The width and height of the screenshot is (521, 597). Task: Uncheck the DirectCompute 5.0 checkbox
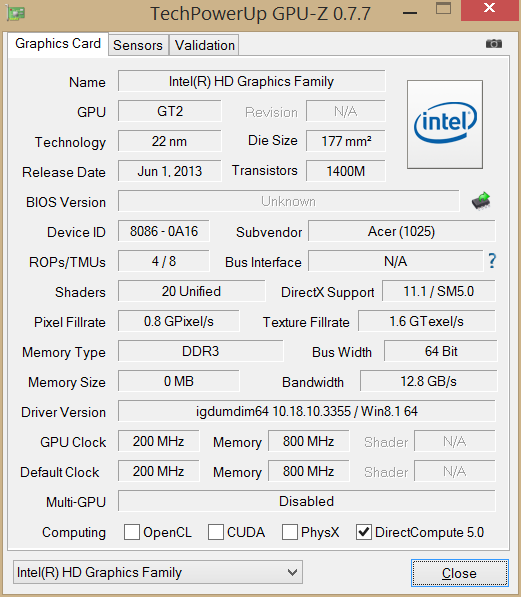pos(364,532)
